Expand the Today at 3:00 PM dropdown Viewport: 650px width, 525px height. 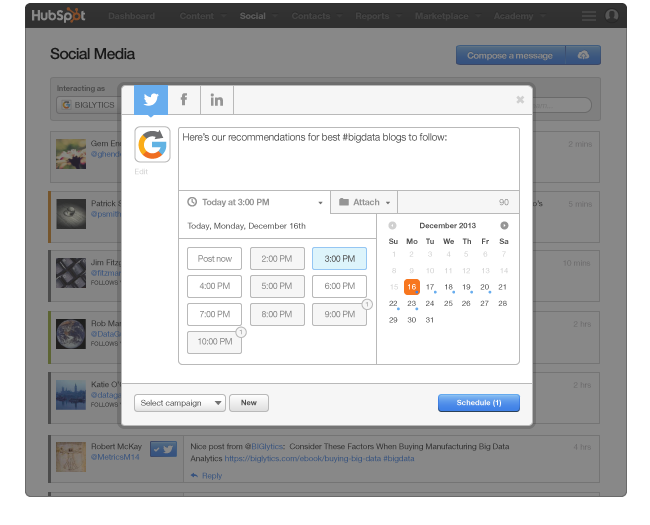click(255, 202)
